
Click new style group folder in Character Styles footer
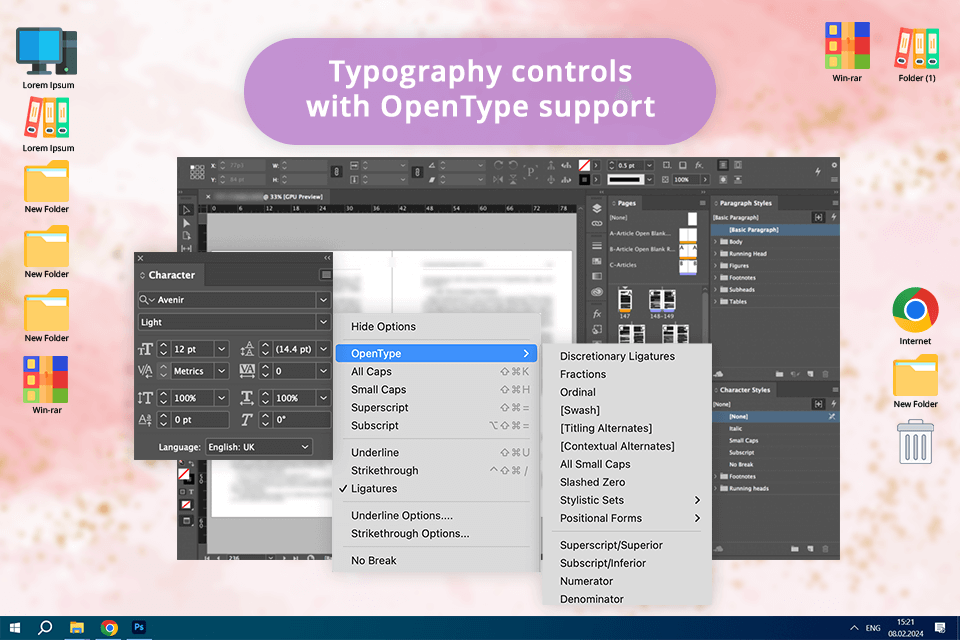pos(794,549)
